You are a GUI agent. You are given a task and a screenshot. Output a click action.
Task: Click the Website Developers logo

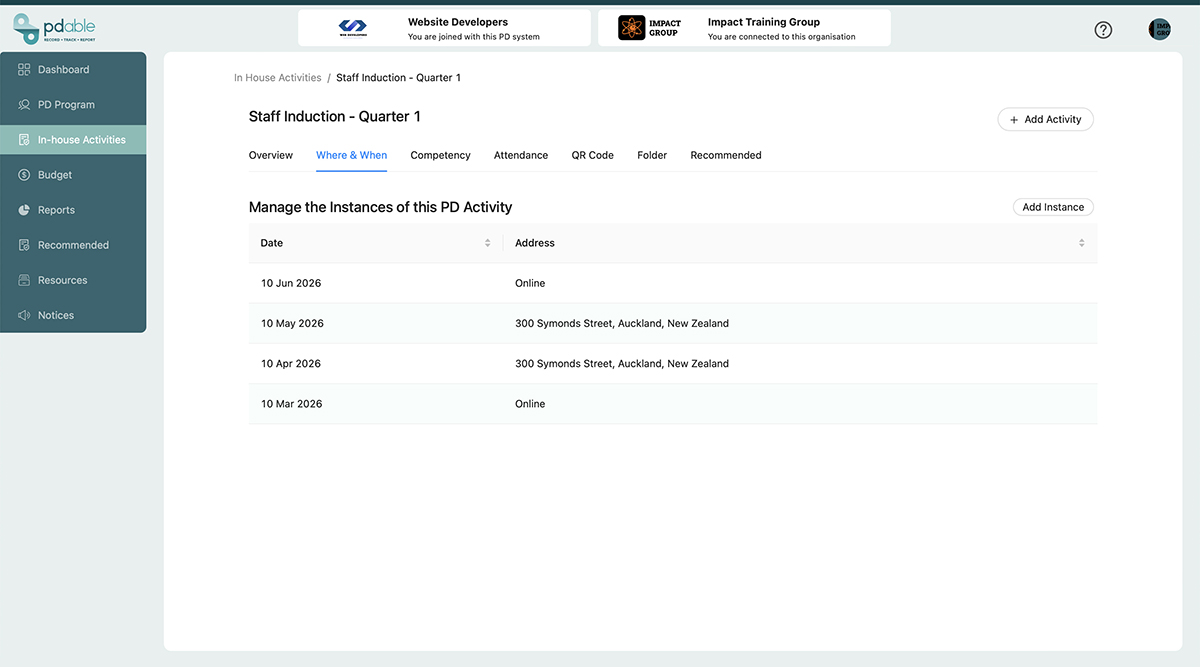pyautogui.click(x=352, y=28)
